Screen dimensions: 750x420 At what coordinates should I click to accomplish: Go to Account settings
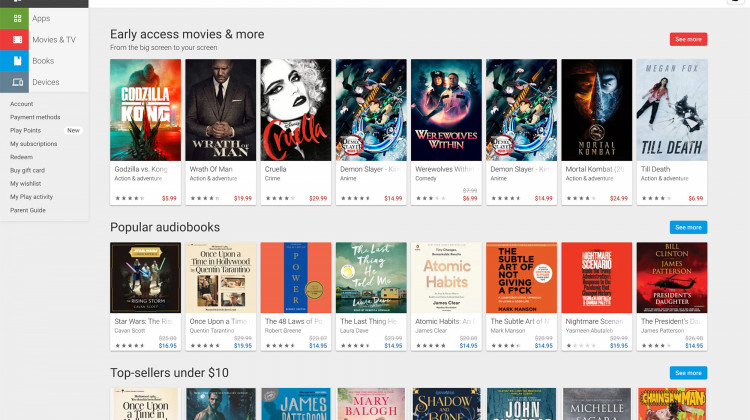pos(22,104)
